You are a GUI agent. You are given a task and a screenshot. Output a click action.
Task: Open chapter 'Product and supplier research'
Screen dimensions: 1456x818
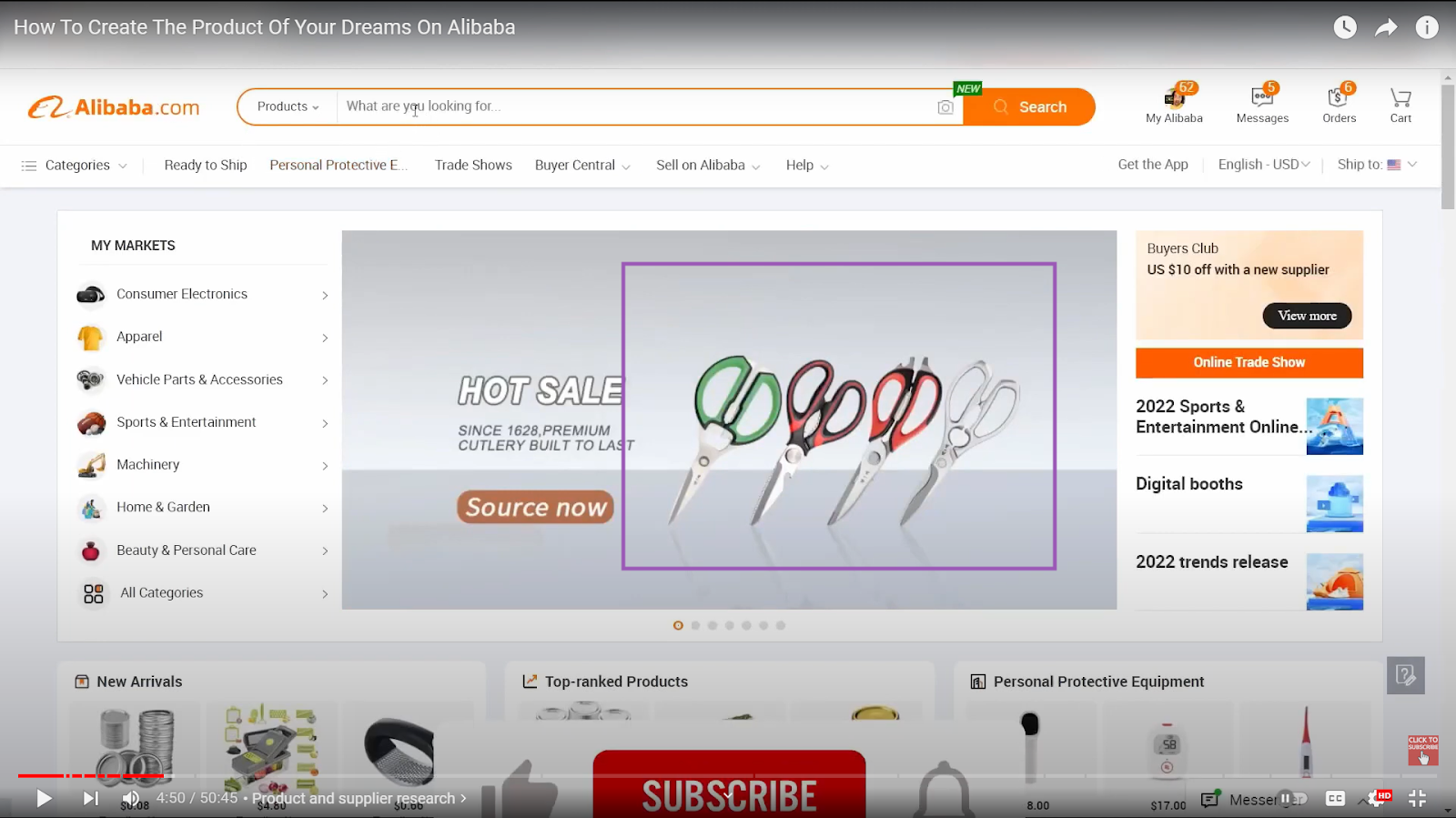(359, 798)
